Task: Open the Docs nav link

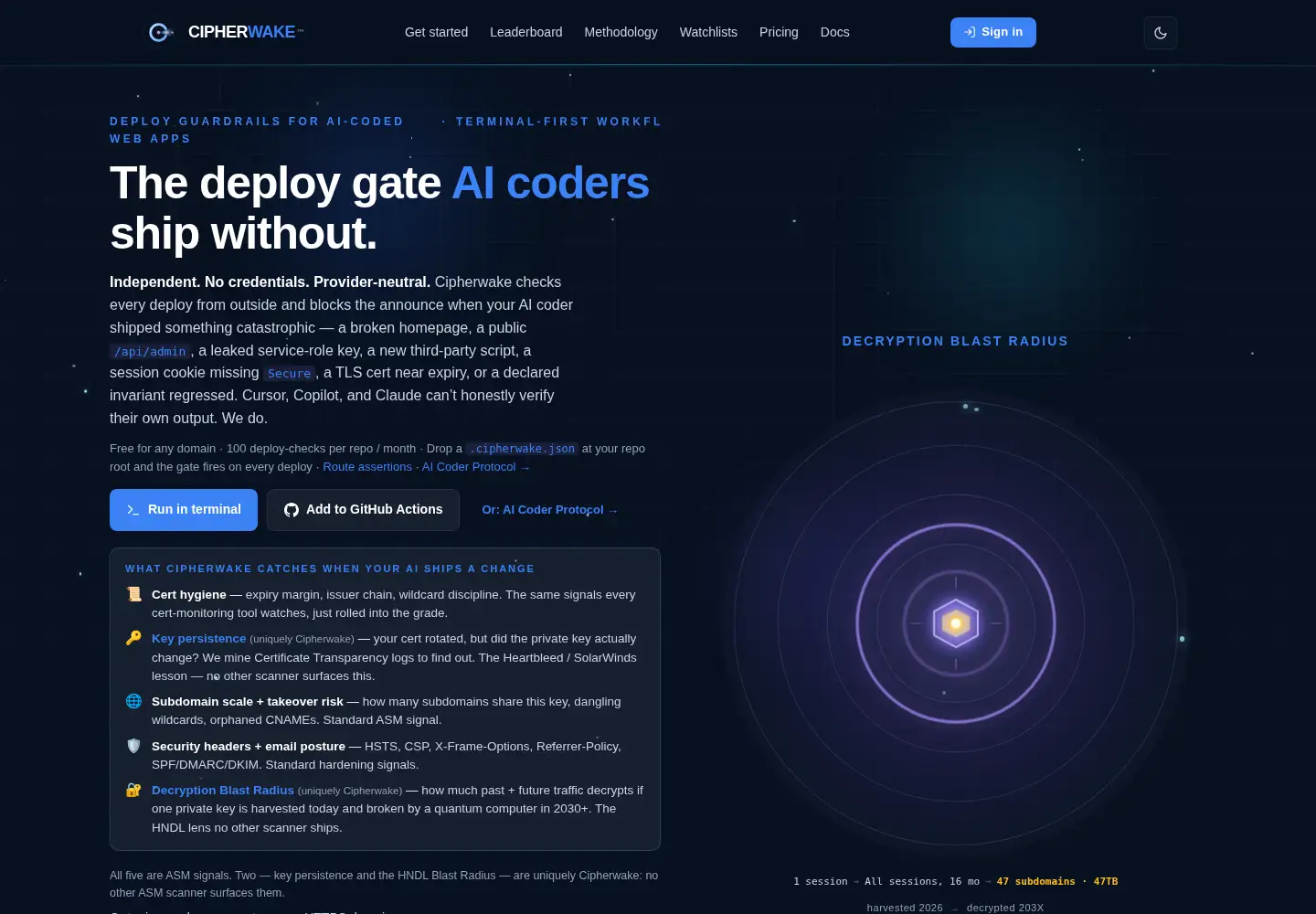Action: click(x=835, y=32)
